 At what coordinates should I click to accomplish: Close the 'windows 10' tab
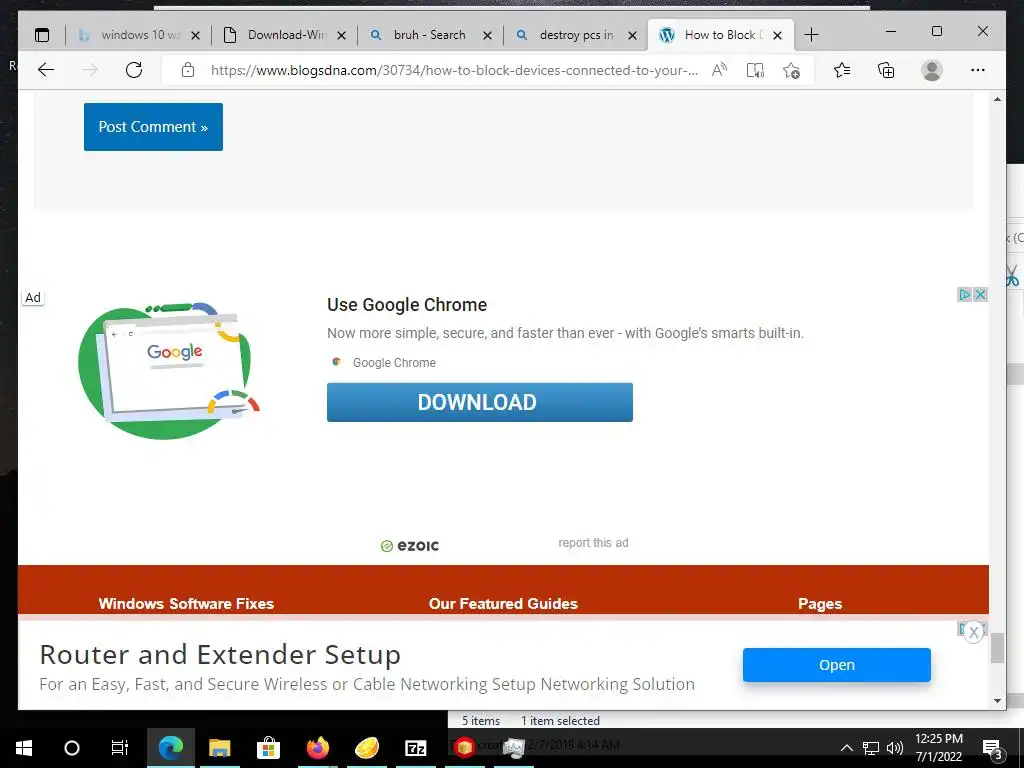pyautogui.click(x=195, y=36)
